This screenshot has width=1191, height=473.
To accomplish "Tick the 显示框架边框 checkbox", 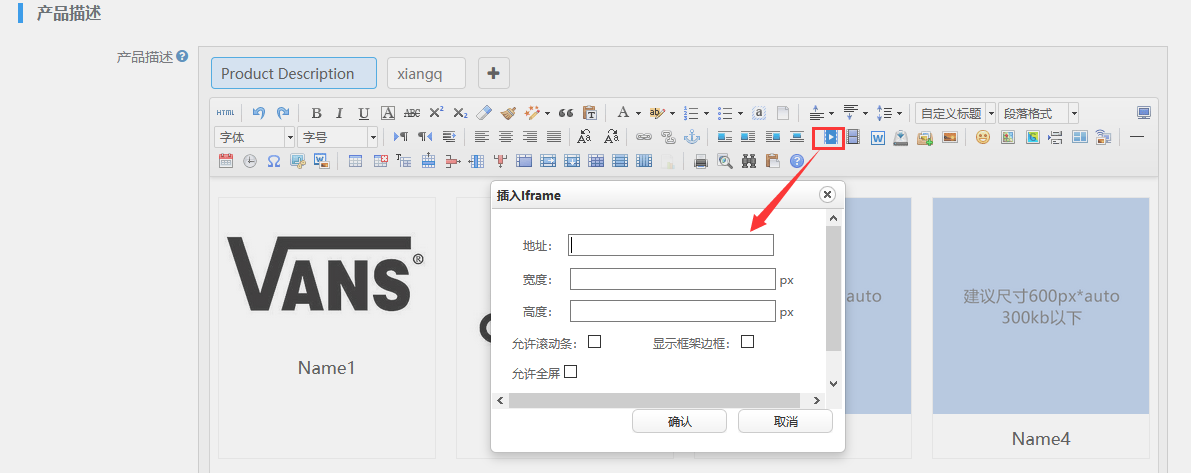I will (747, 342).
